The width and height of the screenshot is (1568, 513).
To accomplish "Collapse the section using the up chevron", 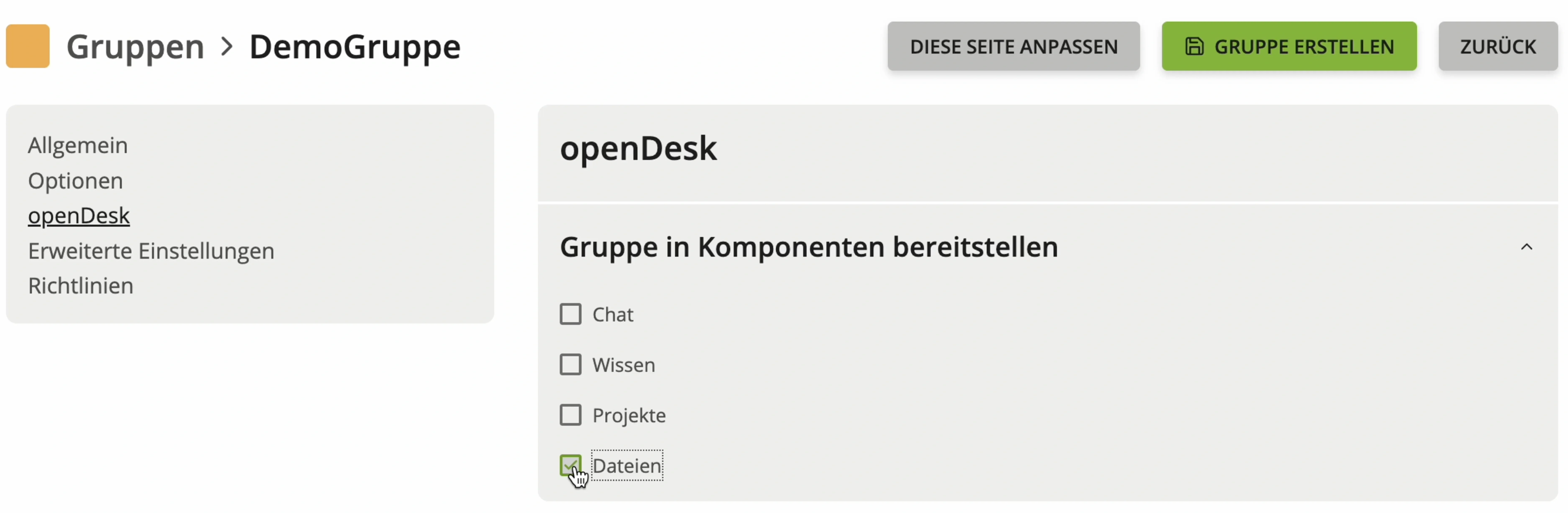I will [1526, 247].
